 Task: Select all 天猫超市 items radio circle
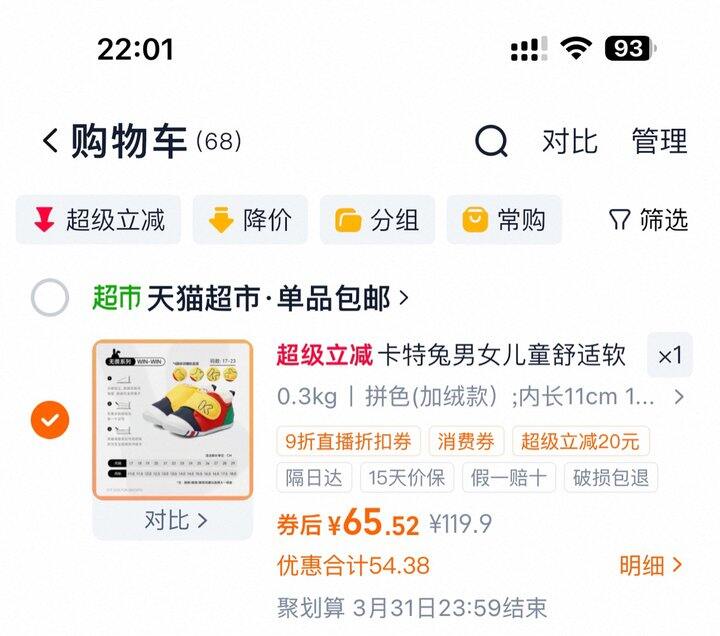50,298
